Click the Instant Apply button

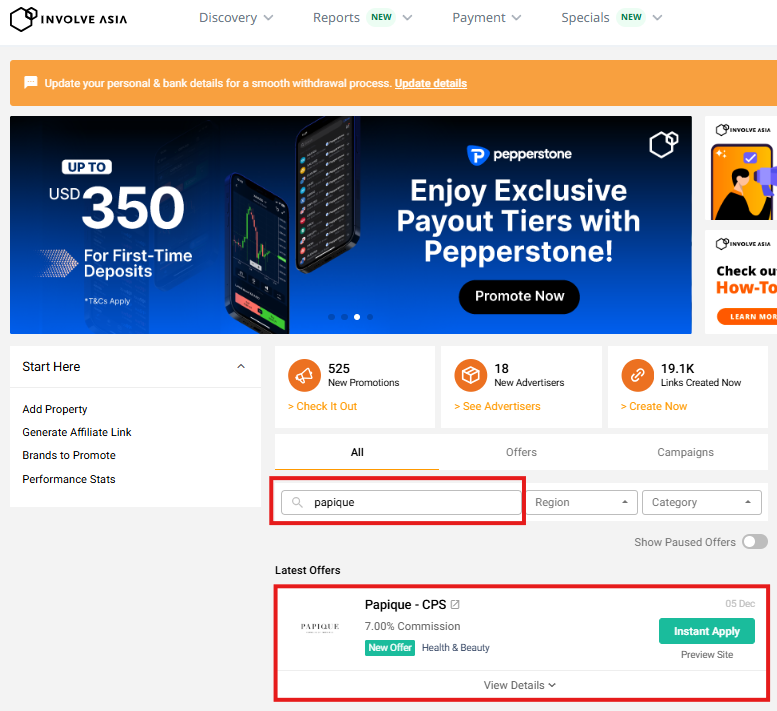click(x=706, y=631)
